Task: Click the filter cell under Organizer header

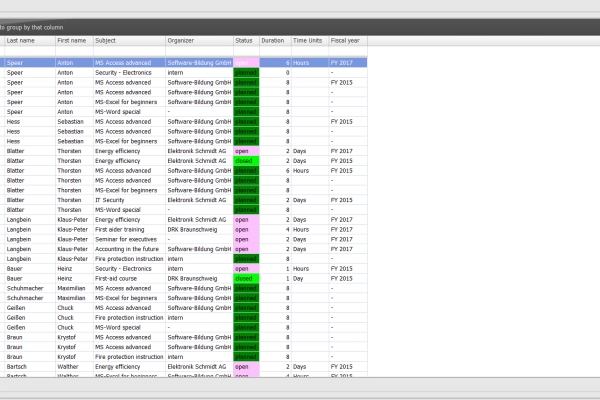Action: [x=198, y=52]
